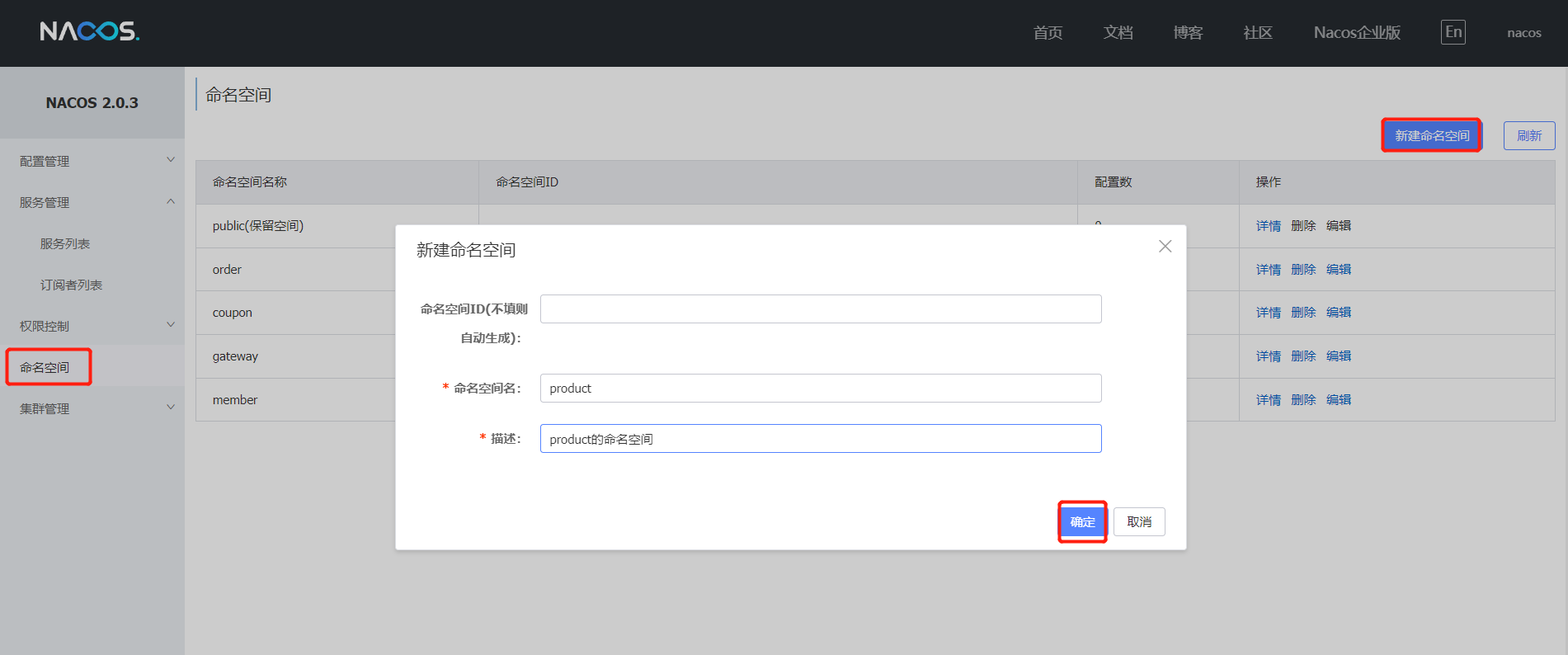Image resolution: width=1568 pixels, height=655 pixels.
Task: Cancel with the 取消 button
Action: 1139,521
